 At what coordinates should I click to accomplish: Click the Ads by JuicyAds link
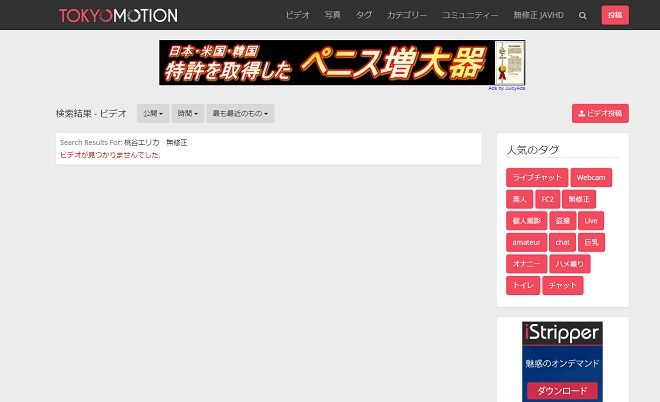[506, 88]
